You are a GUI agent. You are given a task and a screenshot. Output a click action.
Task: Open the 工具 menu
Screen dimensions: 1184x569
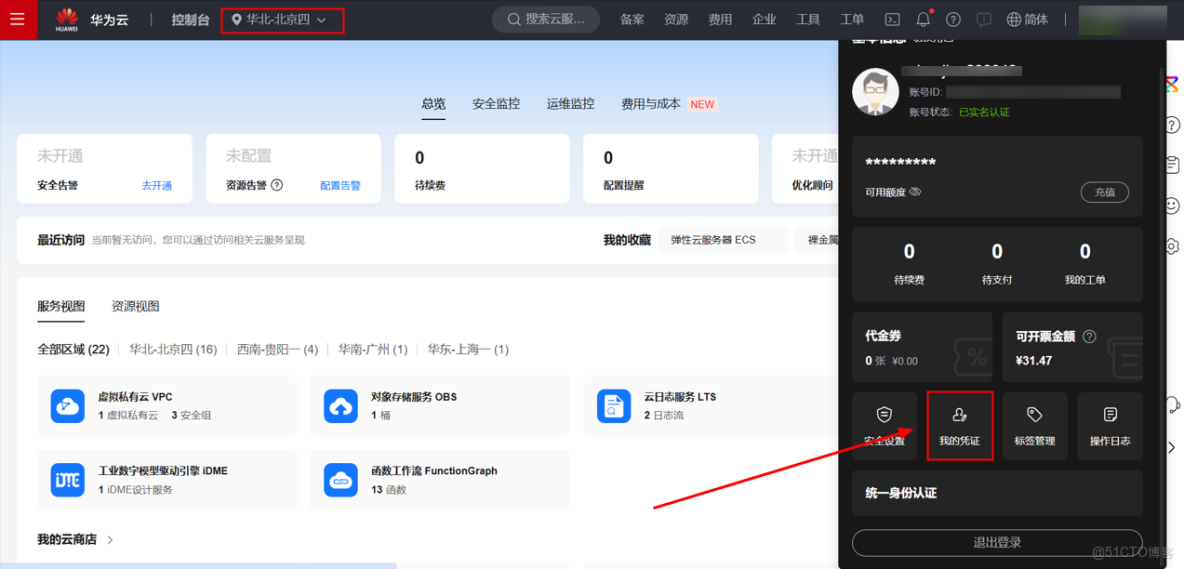coord(808,20)
